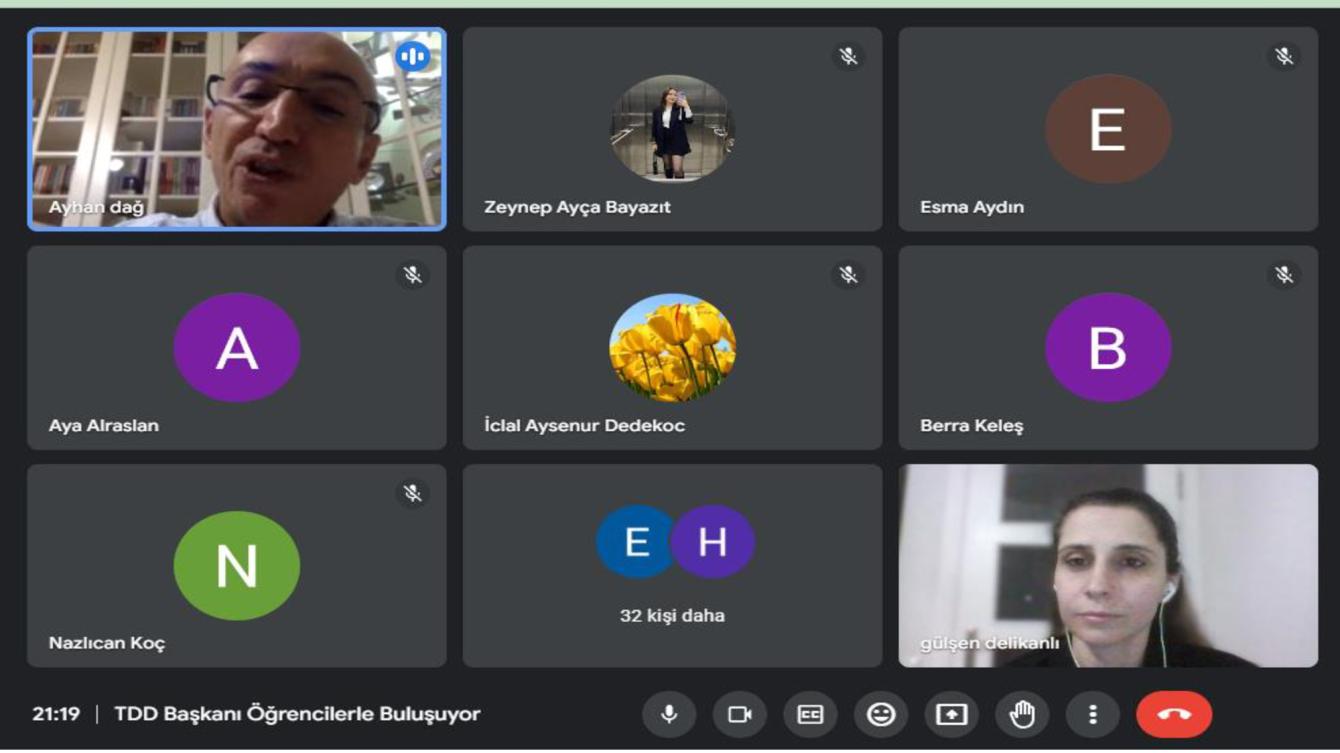1340x753 pixels.
Task: Turn the camera on or off
Action: 739,714
